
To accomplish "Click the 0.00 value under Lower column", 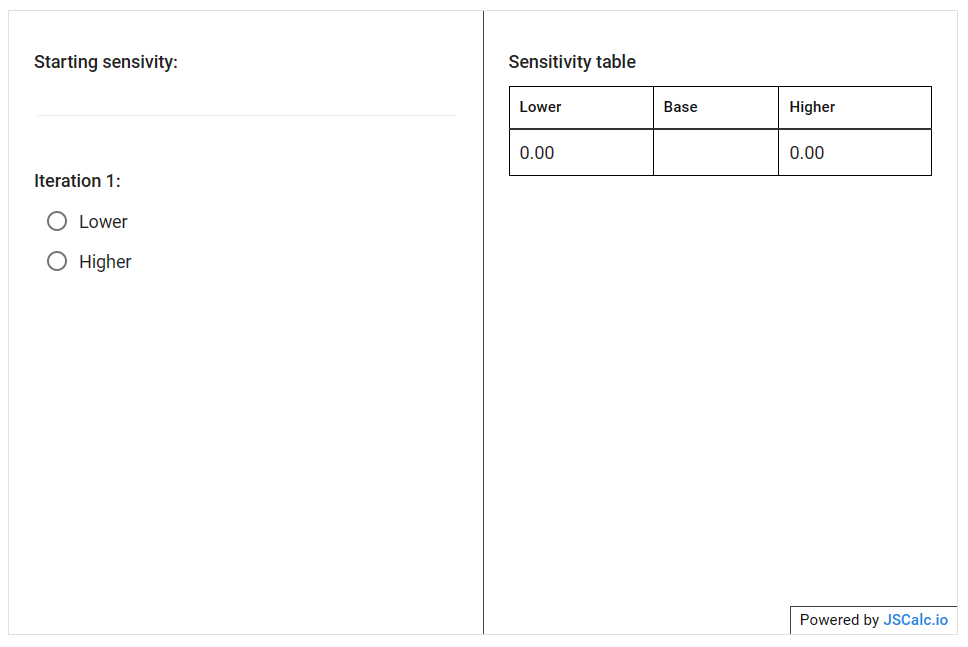I will coord(536,152).
